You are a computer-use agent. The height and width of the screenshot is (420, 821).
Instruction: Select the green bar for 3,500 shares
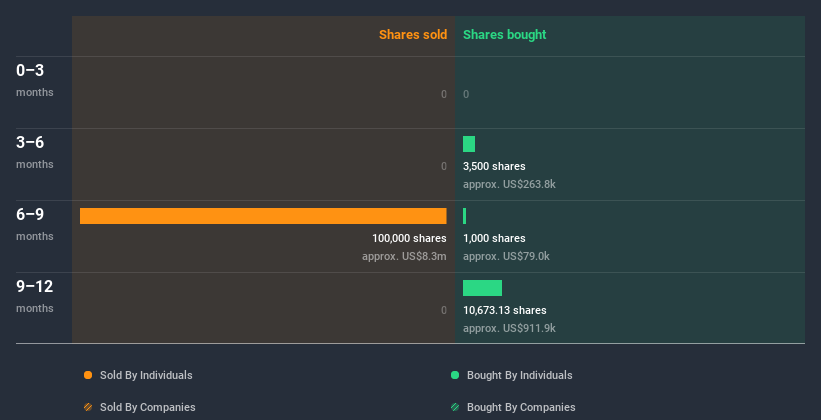click(469, 144)
